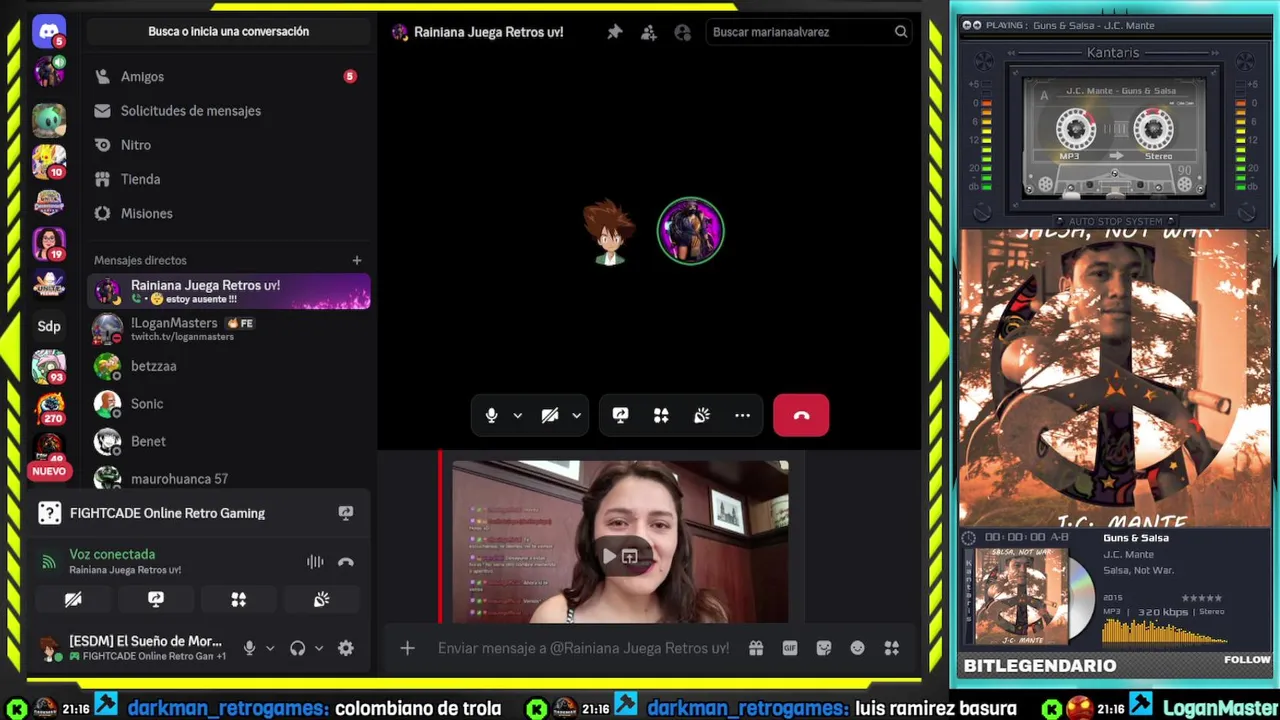Click search magnifier icon in header
Viewport: 1280px width, 720px height.
901,32
